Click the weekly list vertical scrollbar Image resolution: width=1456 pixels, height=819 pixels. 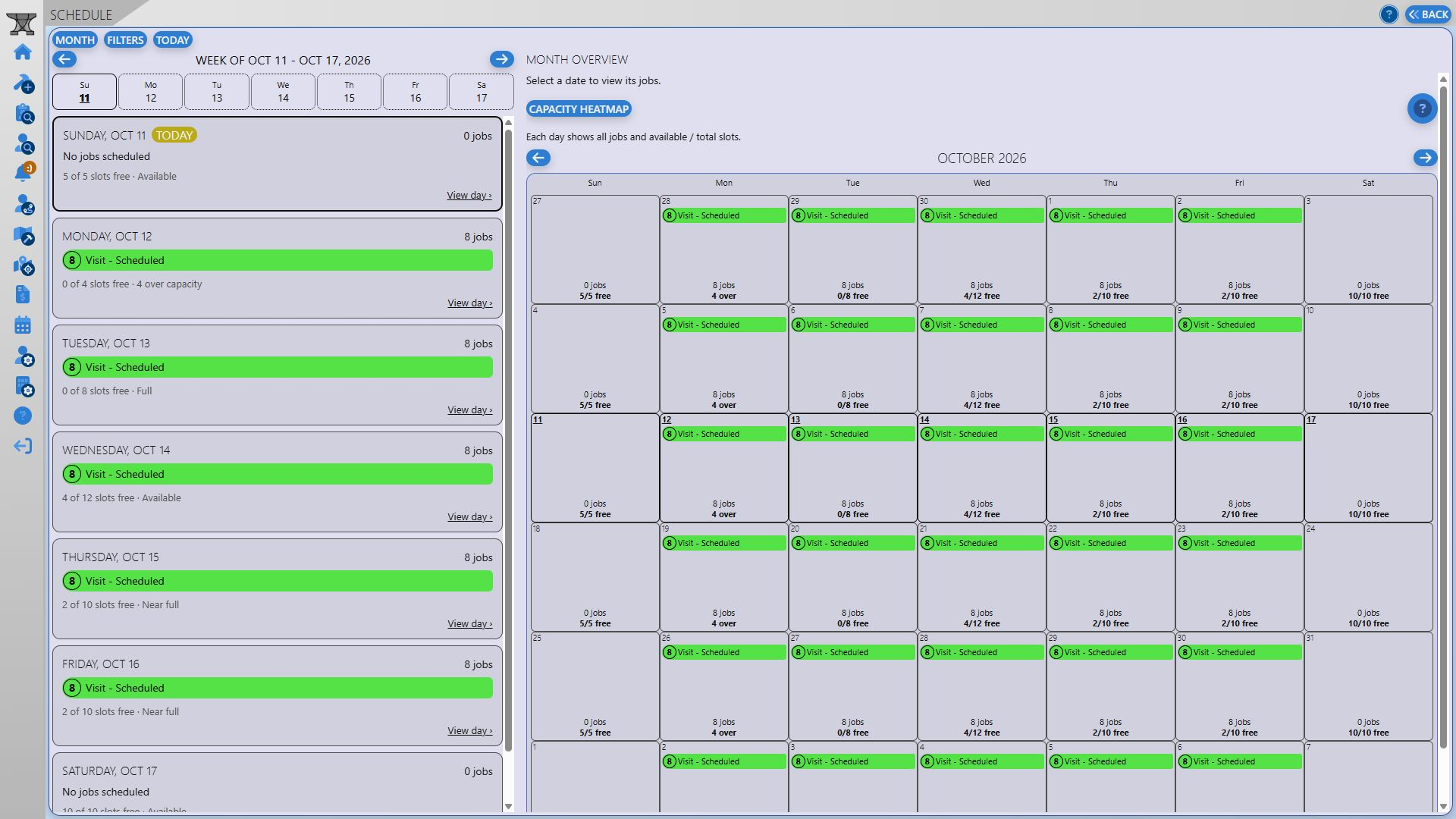[508, 440]
